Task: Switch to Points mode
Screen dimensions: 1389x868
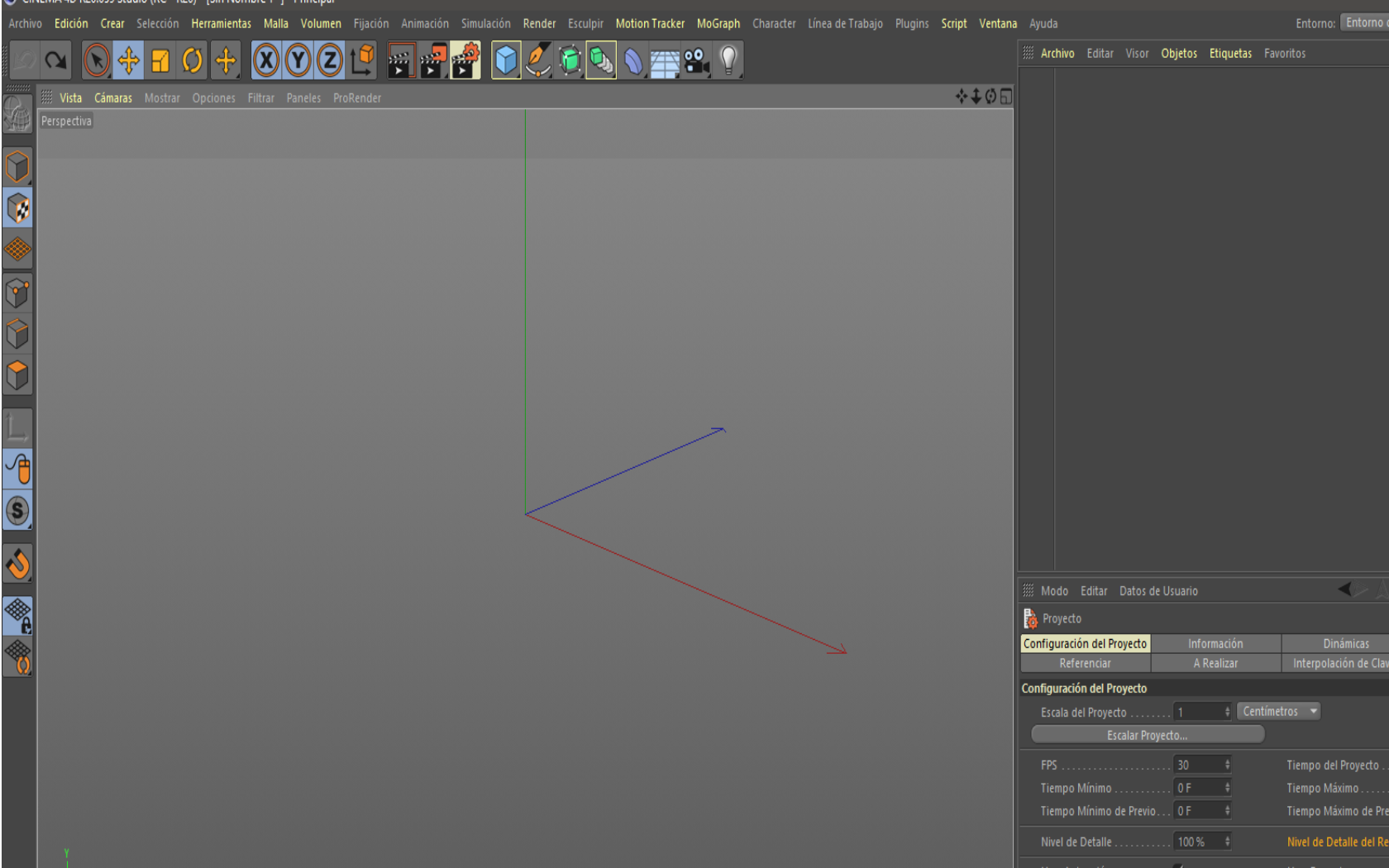Action: [17, 293]
